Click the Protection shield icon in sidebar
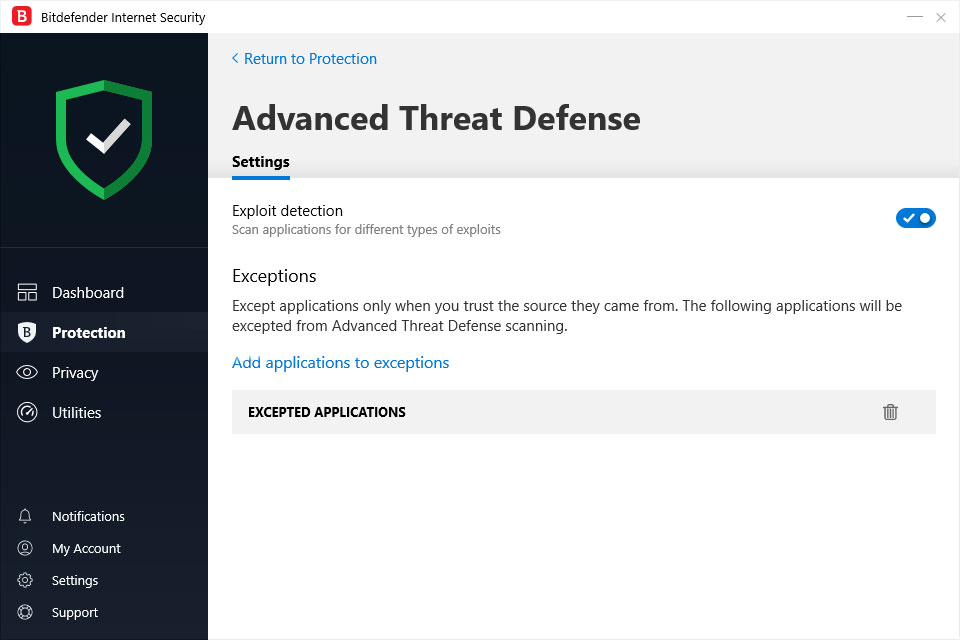The image size is (960, 640). (27, 333)
